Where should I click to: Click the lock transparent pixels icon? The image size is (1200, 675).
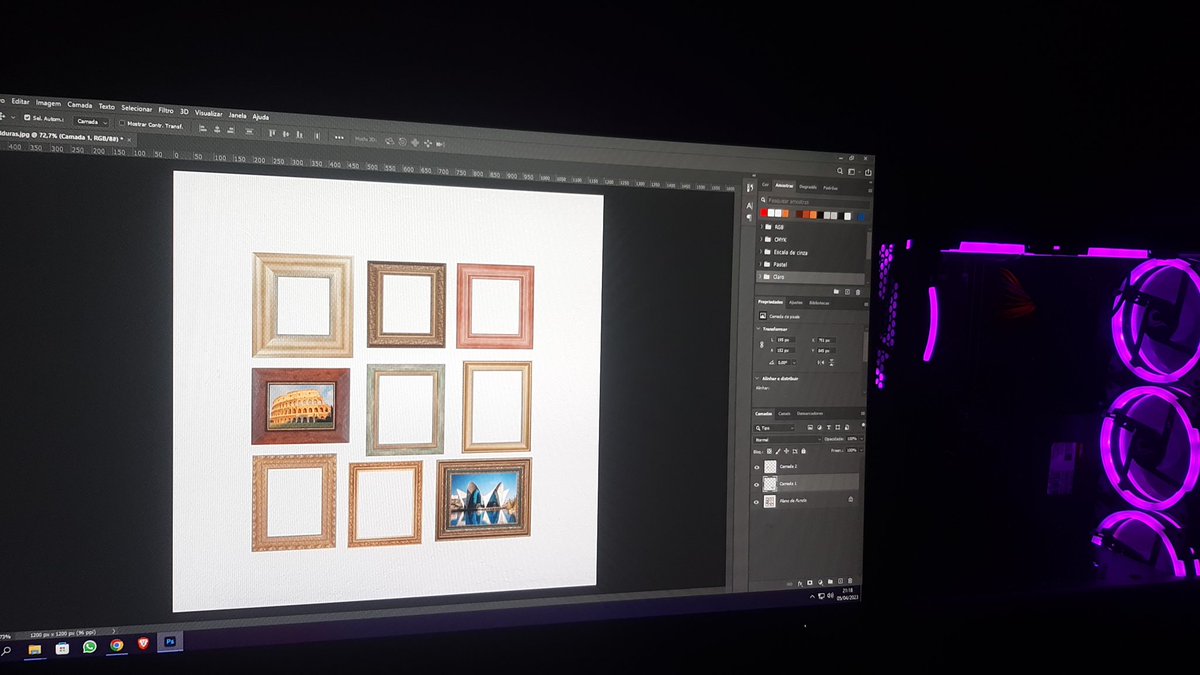pyautogui.click(x=769, y=452)
